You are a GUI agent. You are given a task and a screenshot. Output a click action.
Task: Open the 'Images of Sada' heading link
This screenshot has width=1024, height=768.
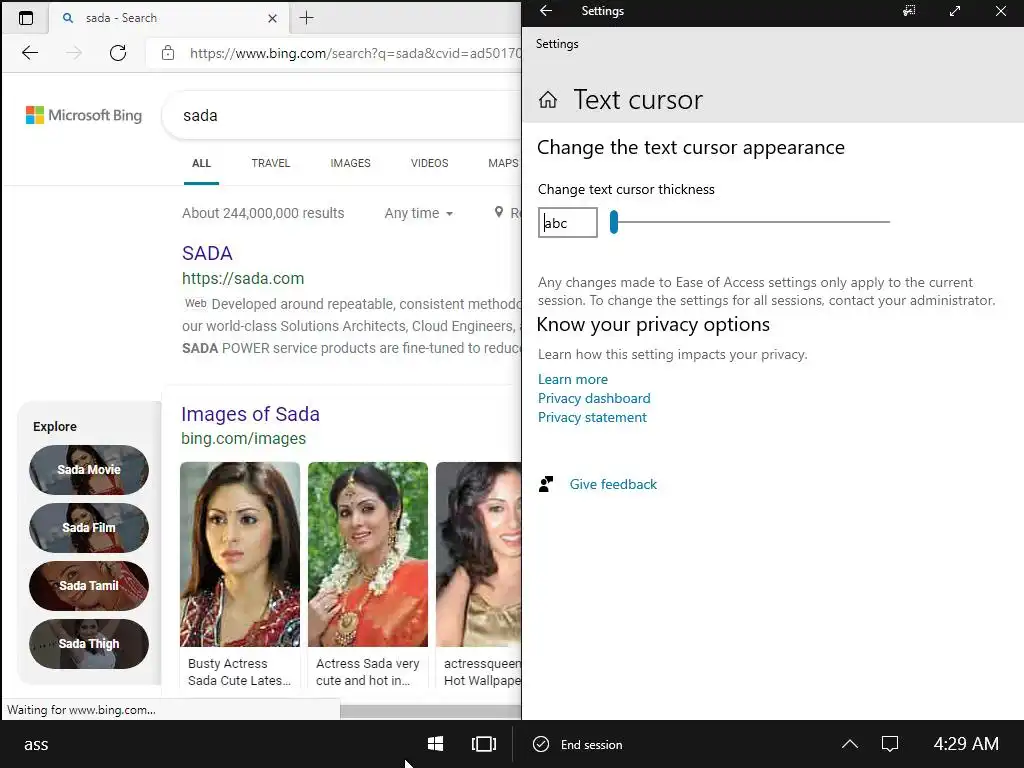250,414
